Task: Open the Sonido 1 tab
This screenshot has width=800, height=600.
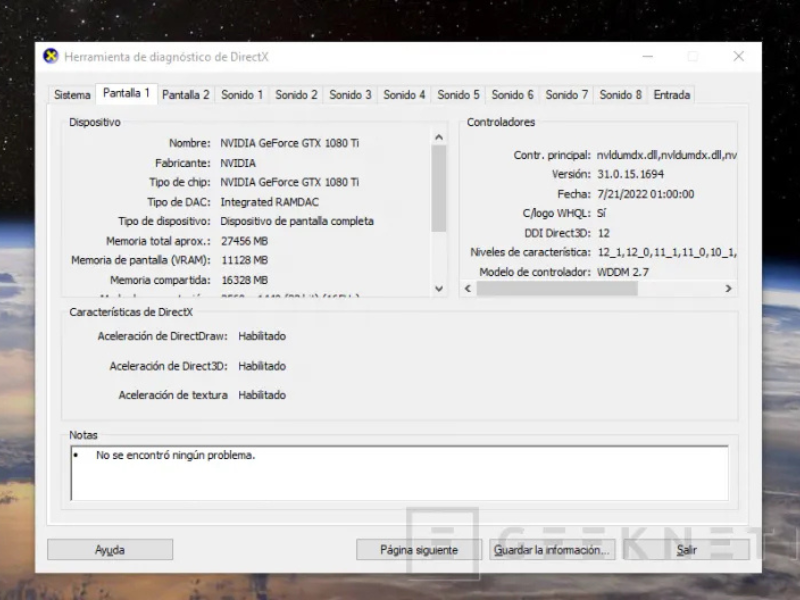Action: tap(242, 95)
